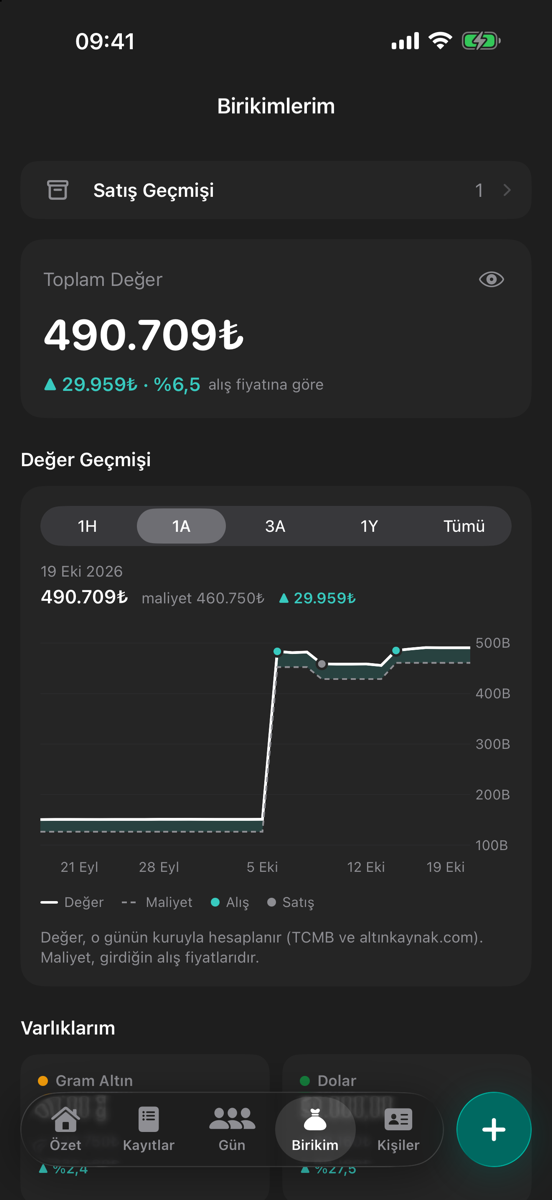This screenshot has height=1200, width=552.
Task: Tap the cellular signal bars icon
Action: [405, 42]
